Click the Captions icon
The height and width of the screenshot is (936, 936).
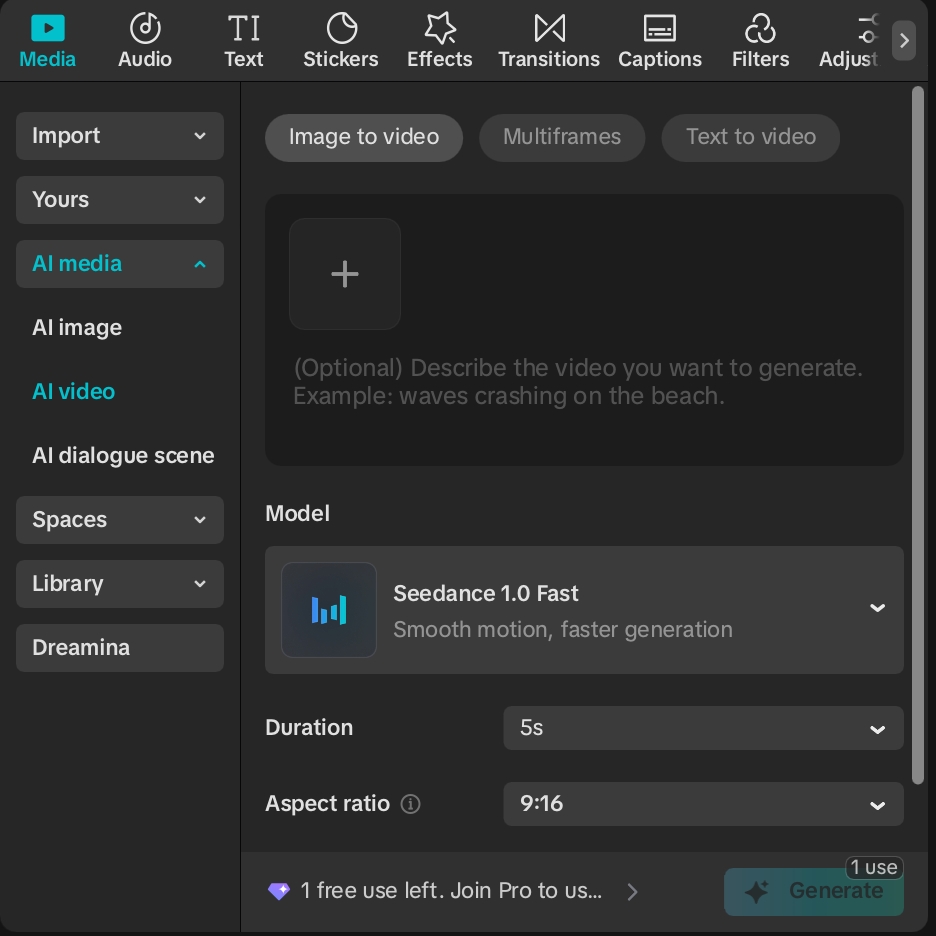(659, 28)
